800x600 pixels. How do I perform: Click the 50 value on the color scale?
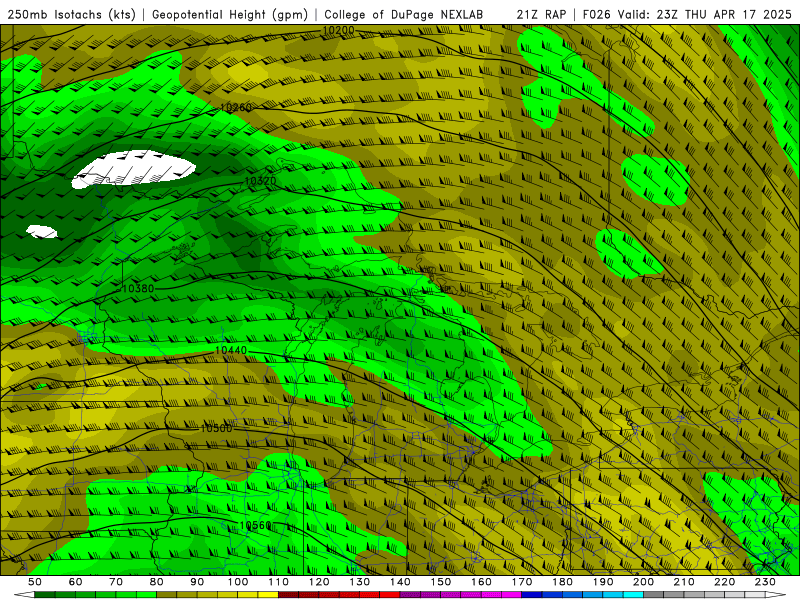click(35, 582)
